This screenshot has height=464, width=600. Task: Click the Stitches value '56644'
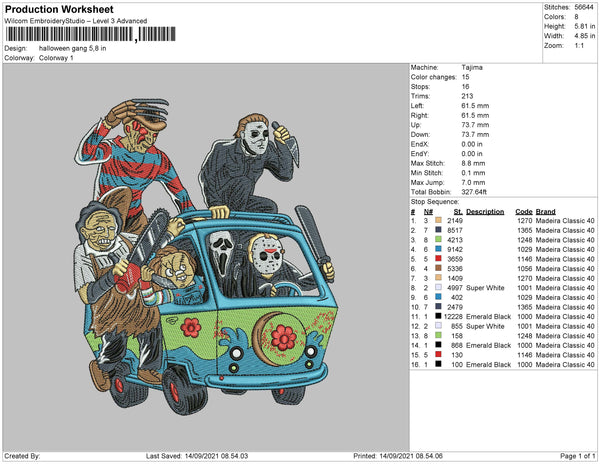click(584, 7)
